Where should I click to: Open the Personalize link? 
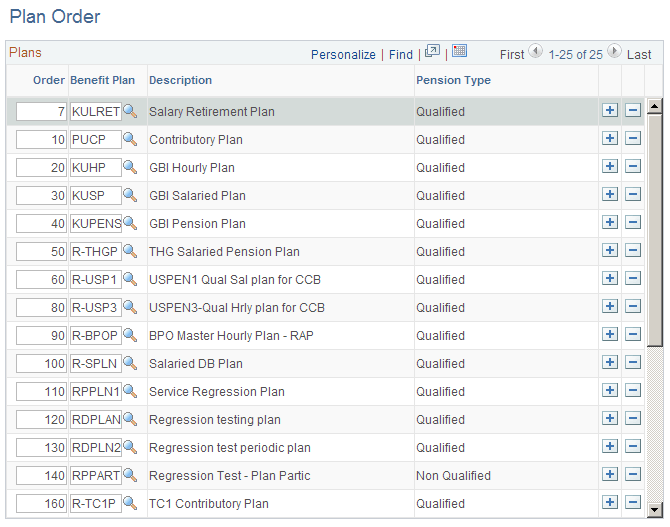point(343,55)
